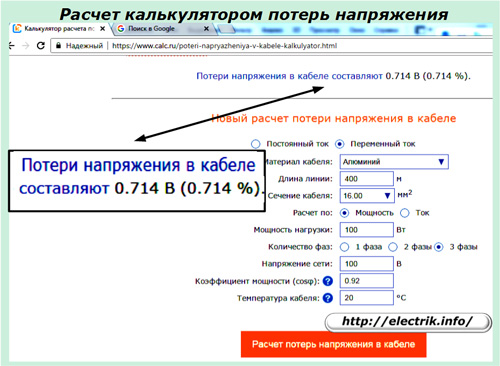Image resolution: width=500 pixels, height=366 pixels.
Task: Switch to the Калькулятор расчета tab
Action: (59, 29)
